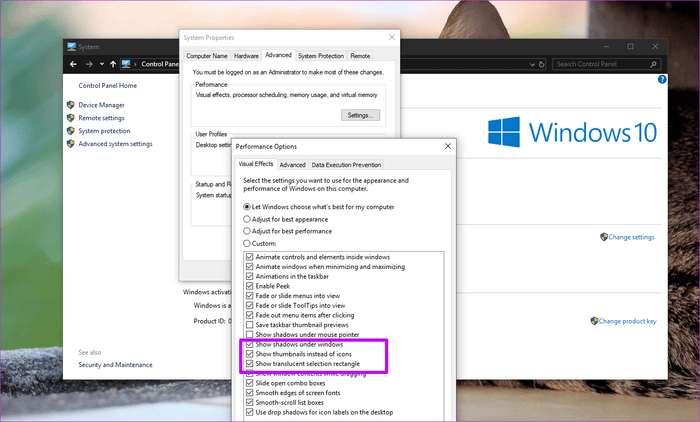Click the Change settings link
The height and width of the screenshot is (422, 700).
pyautogui.click(x=631, y=237)
